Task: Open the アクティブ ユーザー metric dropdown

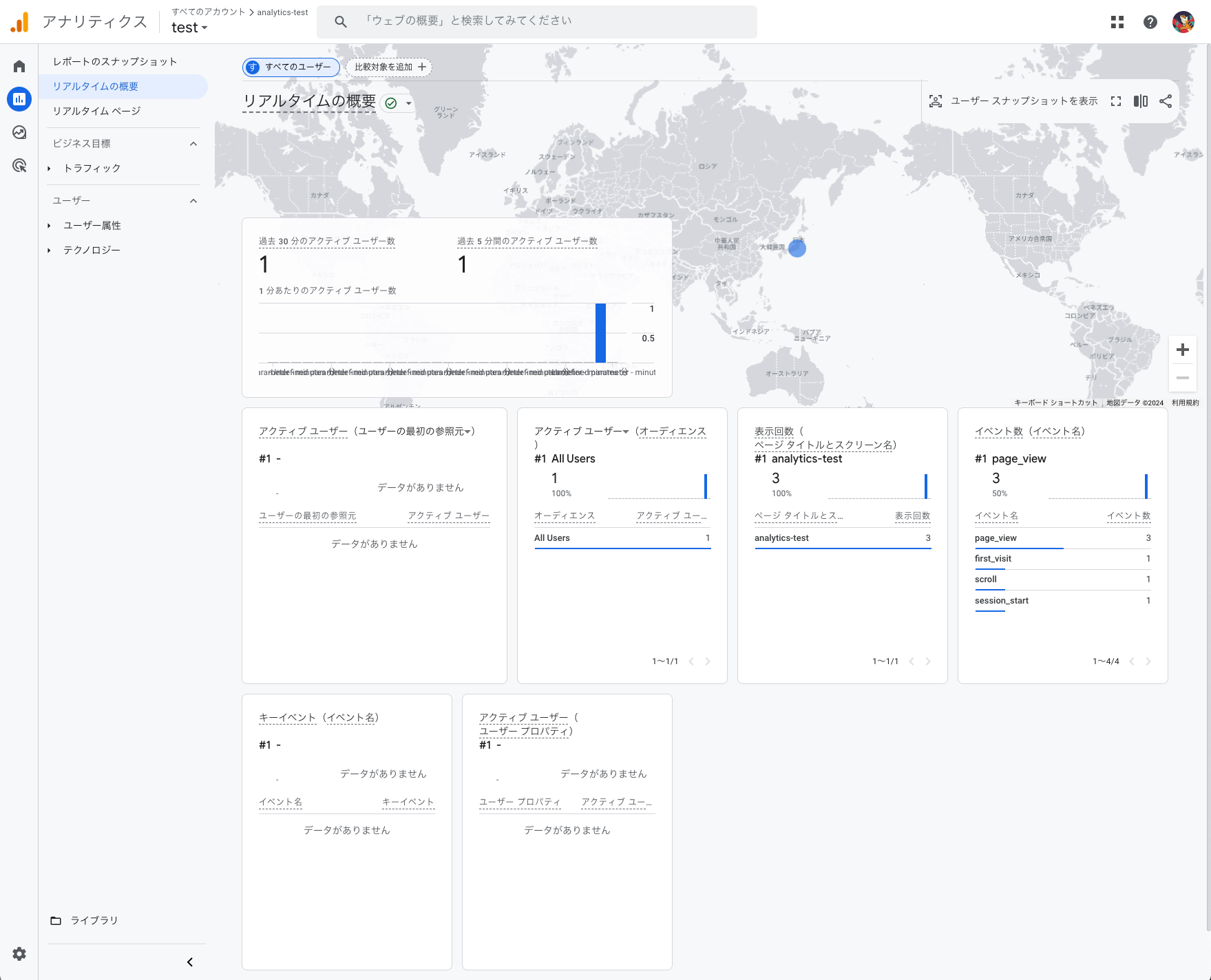Action: pos(626,432)
